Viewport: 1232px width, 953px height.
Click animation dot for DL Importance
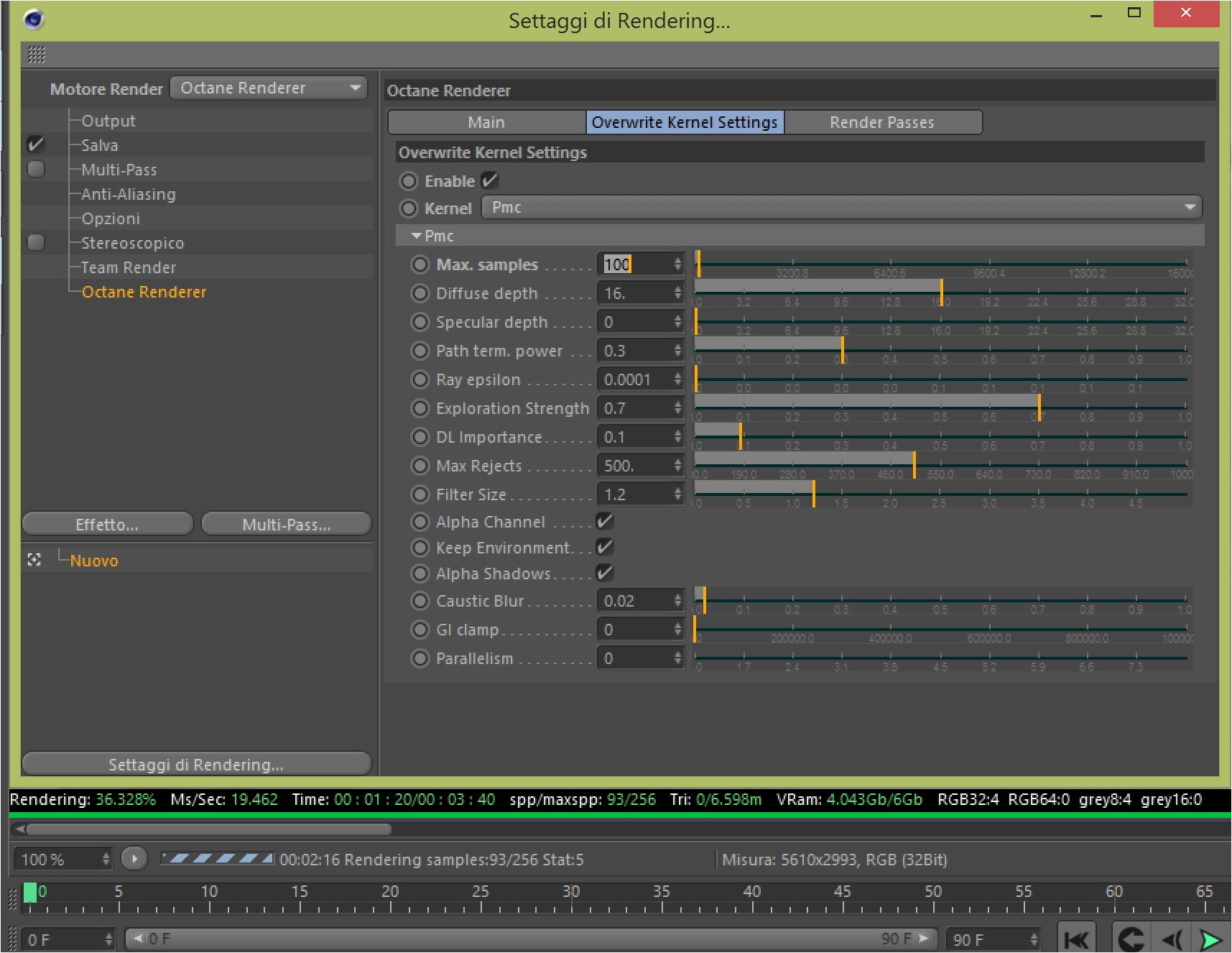(x=420, y=437)
